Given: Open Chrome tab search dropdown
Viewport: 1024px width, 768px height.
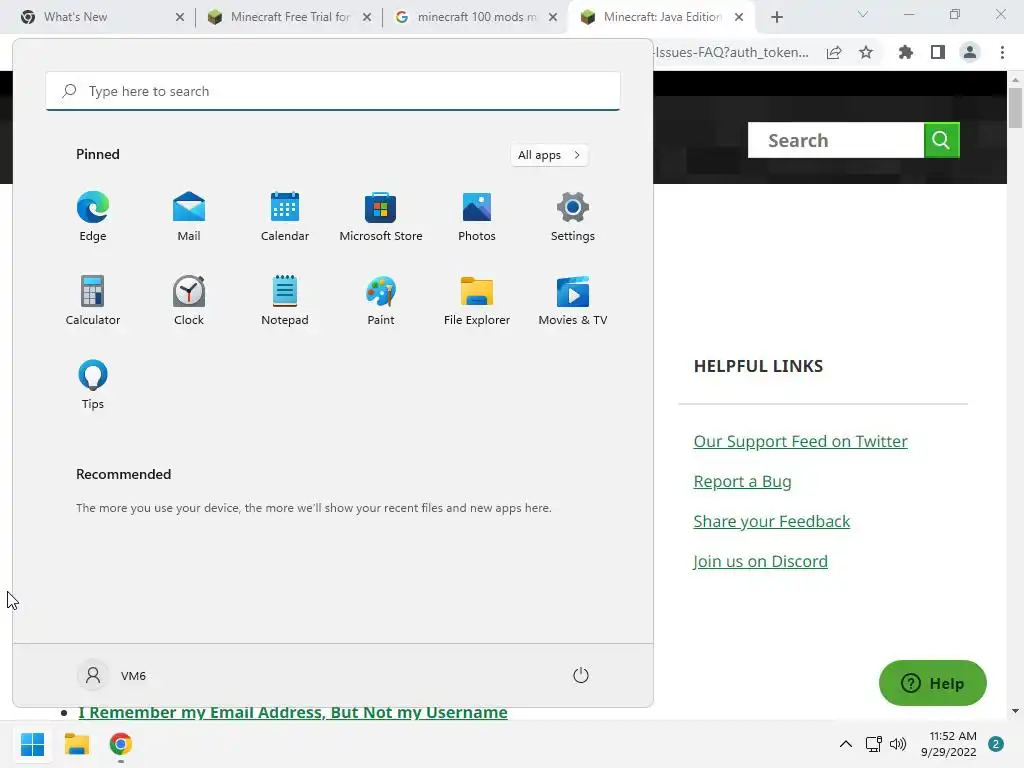Looking at the screenshot, I should click(x=863, y=14).
